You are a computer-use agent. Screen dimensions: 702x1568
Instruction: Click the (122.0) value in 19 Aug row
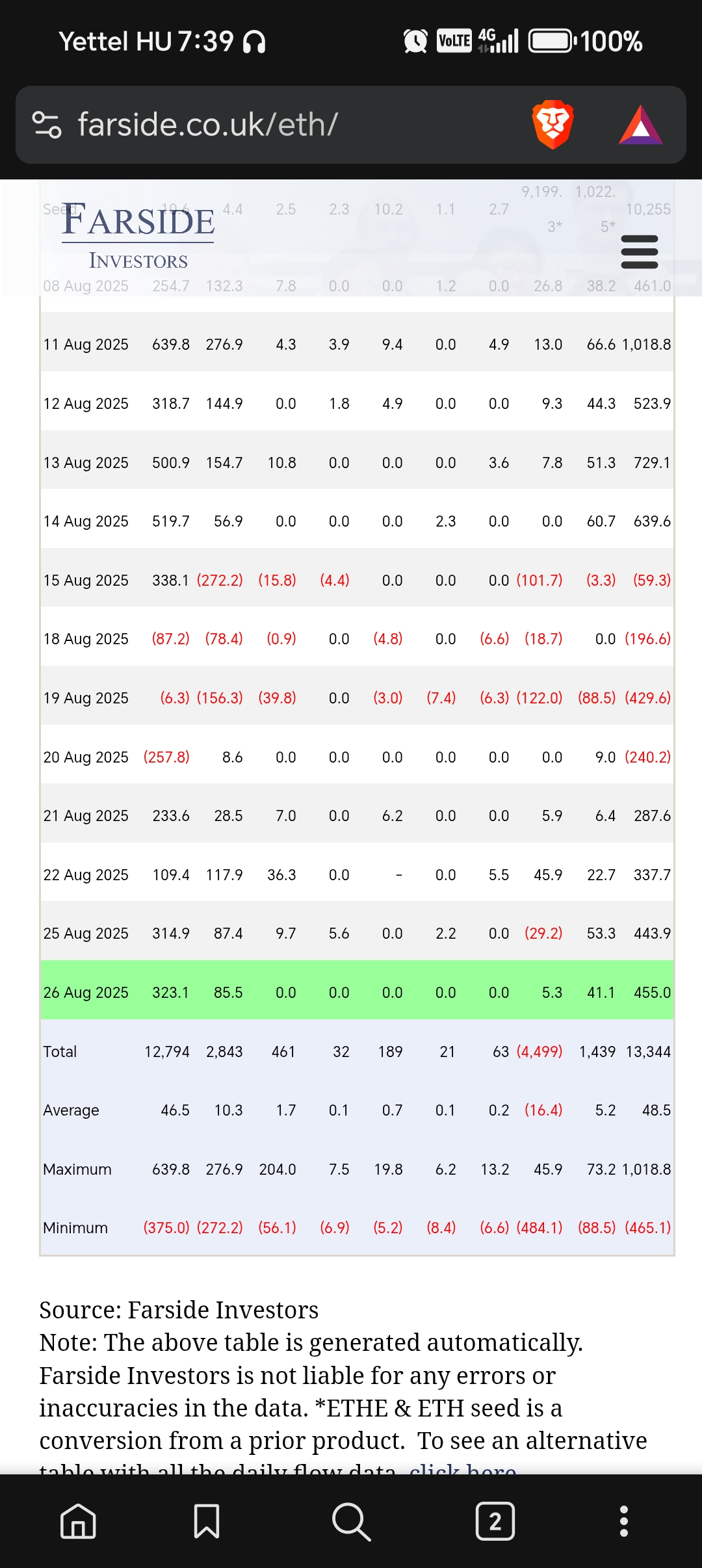click(x=539, y=698)
